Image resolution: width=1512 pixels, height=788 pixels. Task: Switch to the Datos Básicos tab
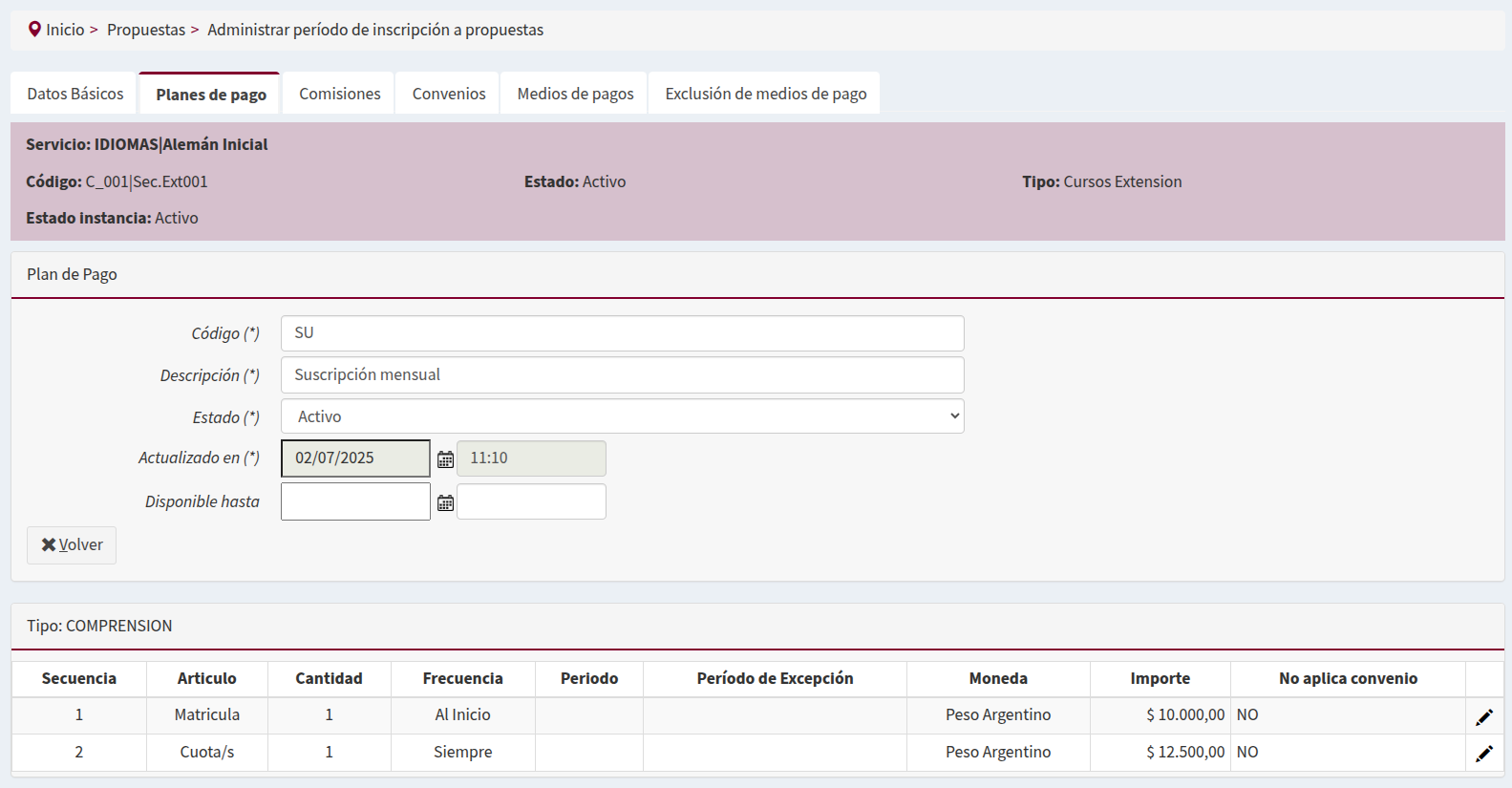75,94
